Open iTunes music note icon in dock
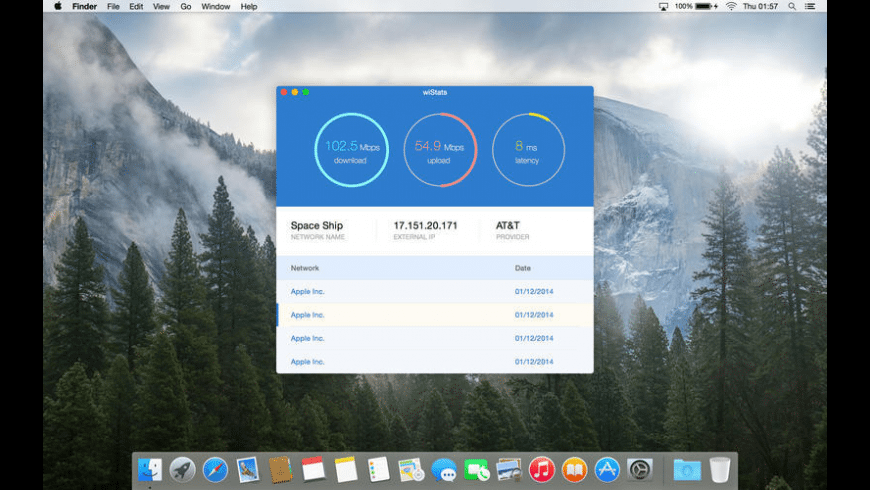870x490 pixels. (x=542, y=469)
